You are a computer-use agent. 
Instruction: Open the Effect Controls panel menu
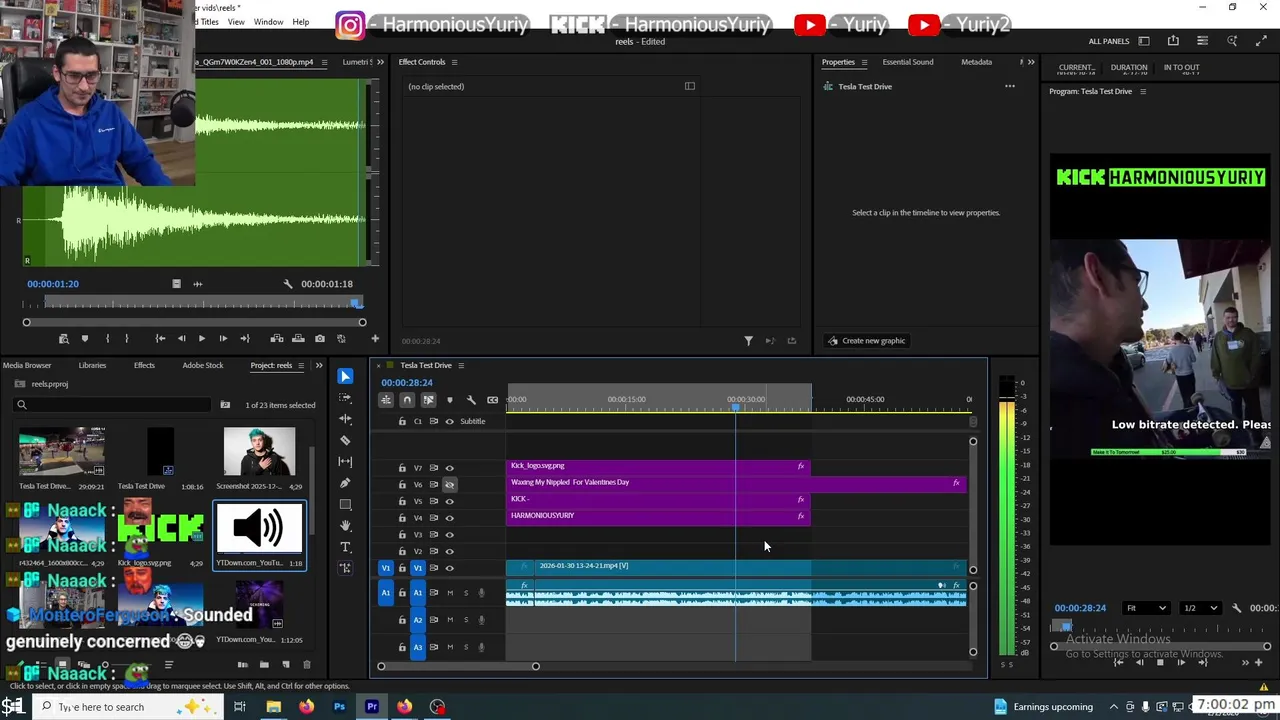pos(454,62)
